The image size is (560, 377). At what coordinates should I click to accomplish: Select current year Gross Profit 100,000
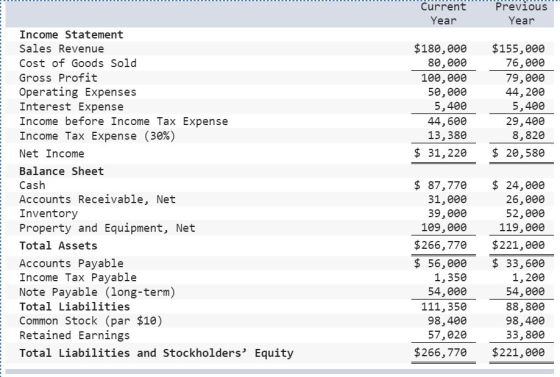(x=444, y=78)
